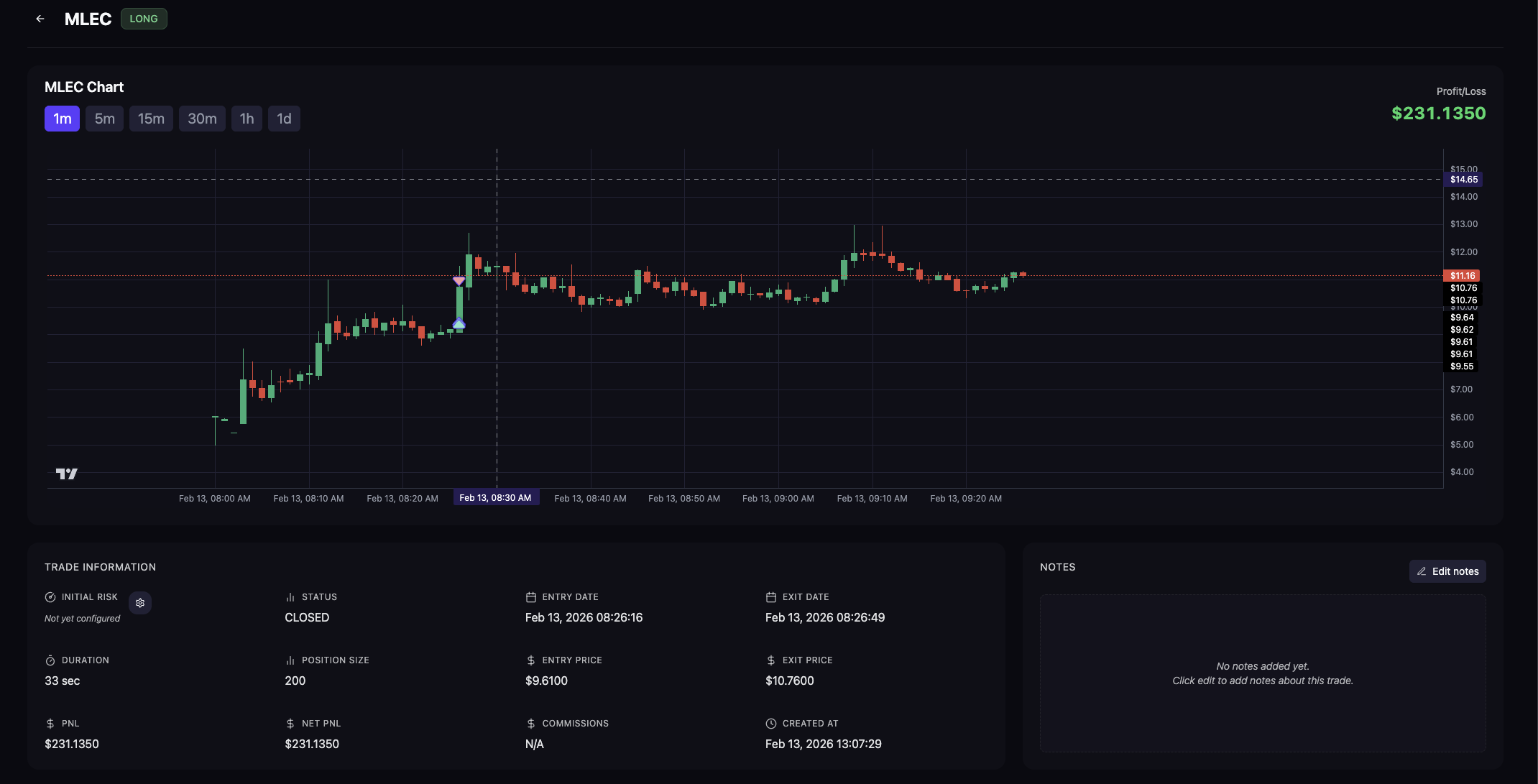Show the 1d daily chart

(x=284, y=119)
